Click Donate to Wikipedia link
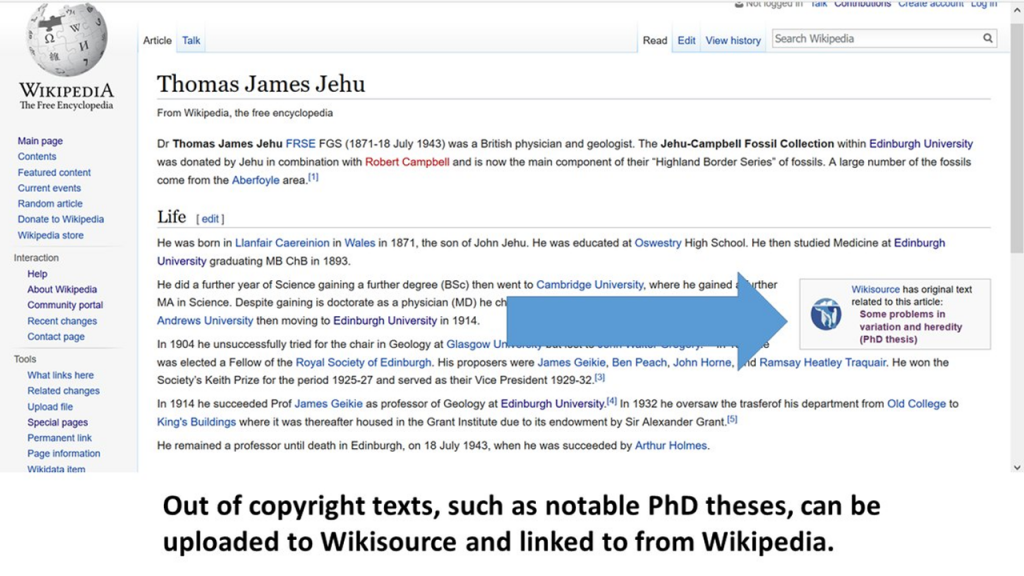Viewport: 1024px width, 576px height. [61, 219]
